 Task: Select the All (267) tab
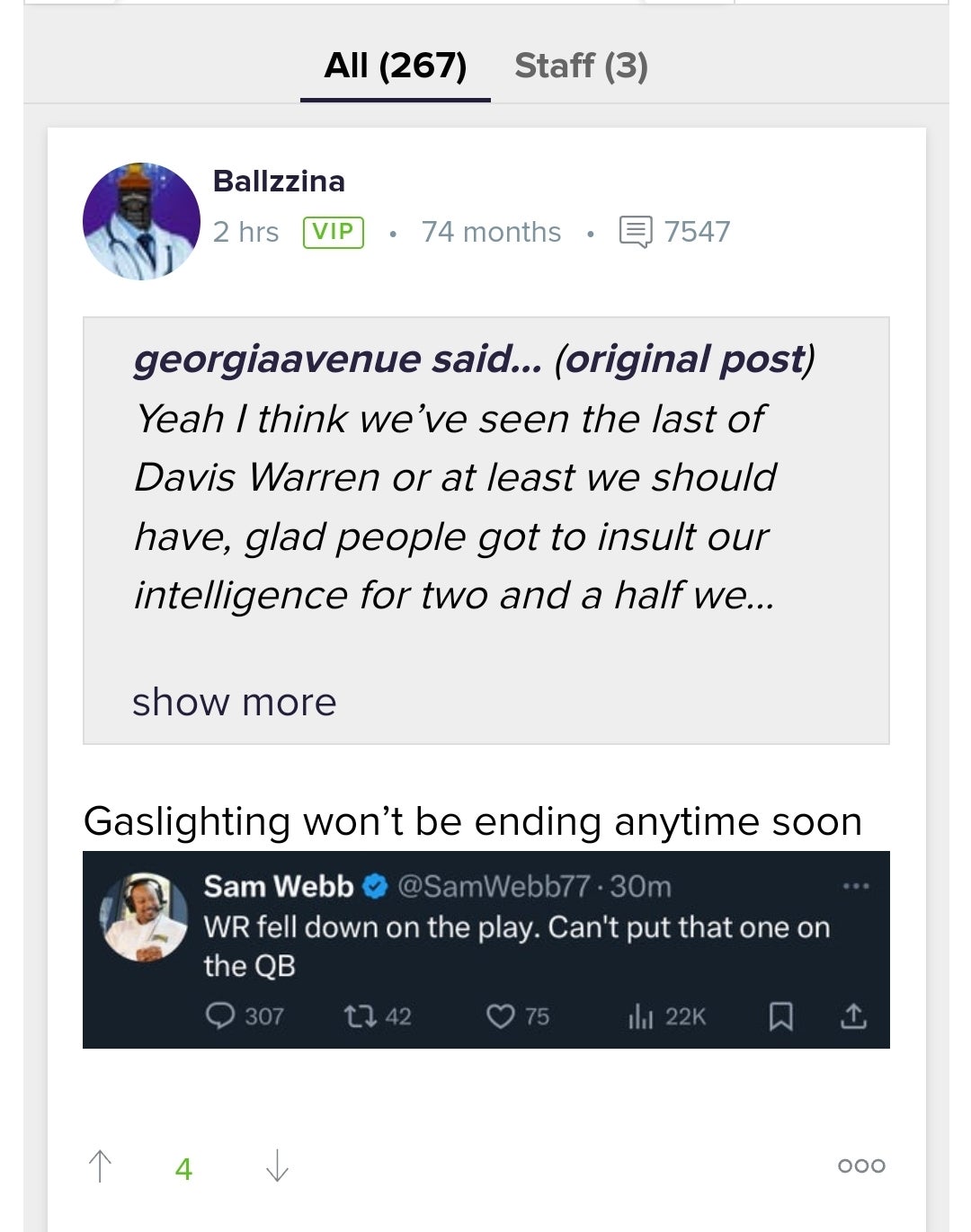(395, 66)
